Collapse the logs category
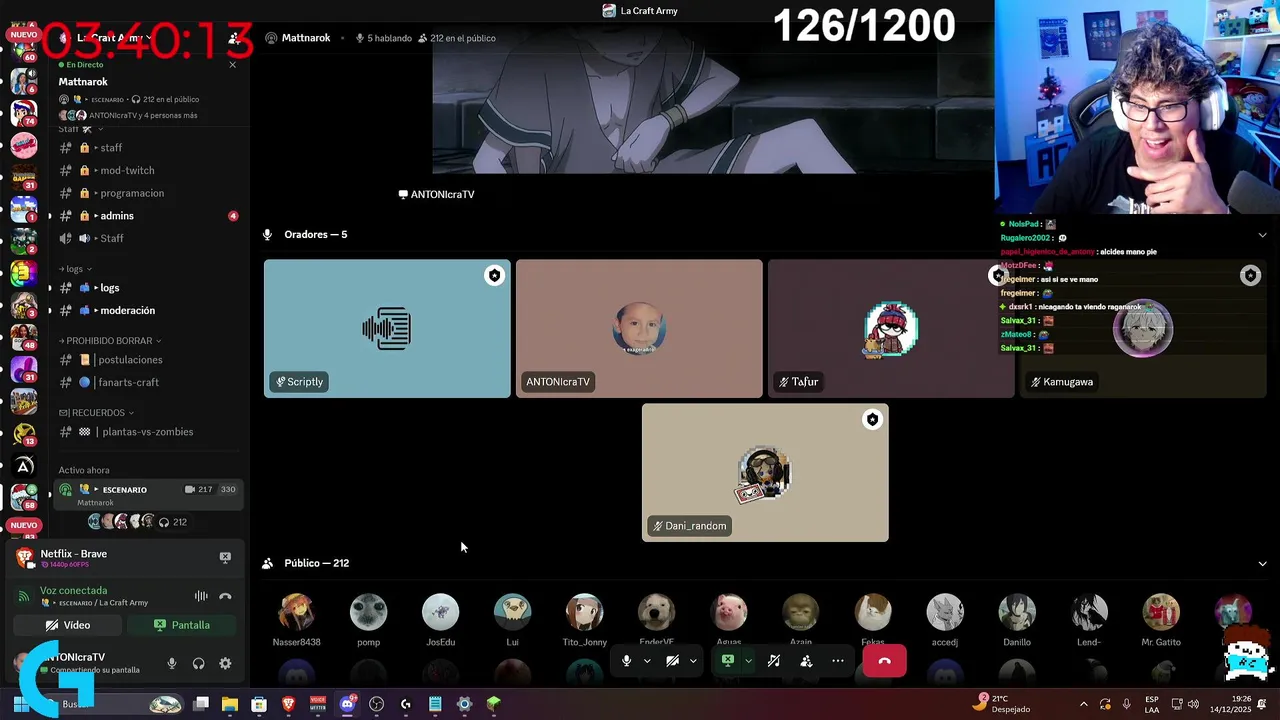The height and width of the screenshot is (720, 1280). 76,269
